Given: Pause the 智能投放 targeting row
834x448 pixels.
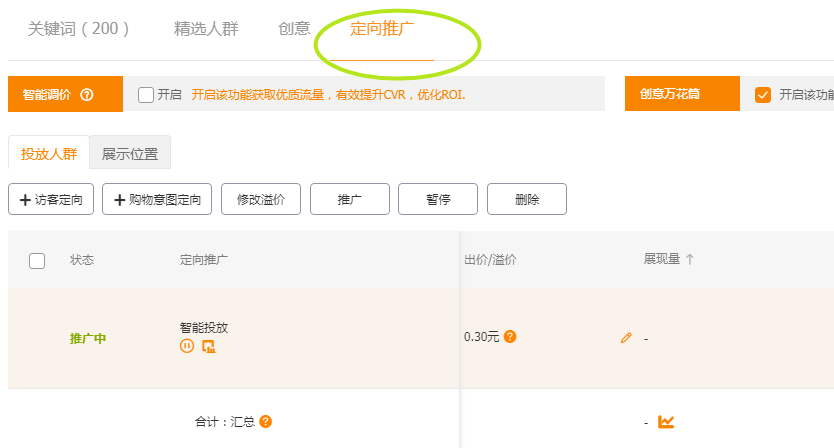Looking at the screenshot, I should pyautogui.click(x=187, y=346).
